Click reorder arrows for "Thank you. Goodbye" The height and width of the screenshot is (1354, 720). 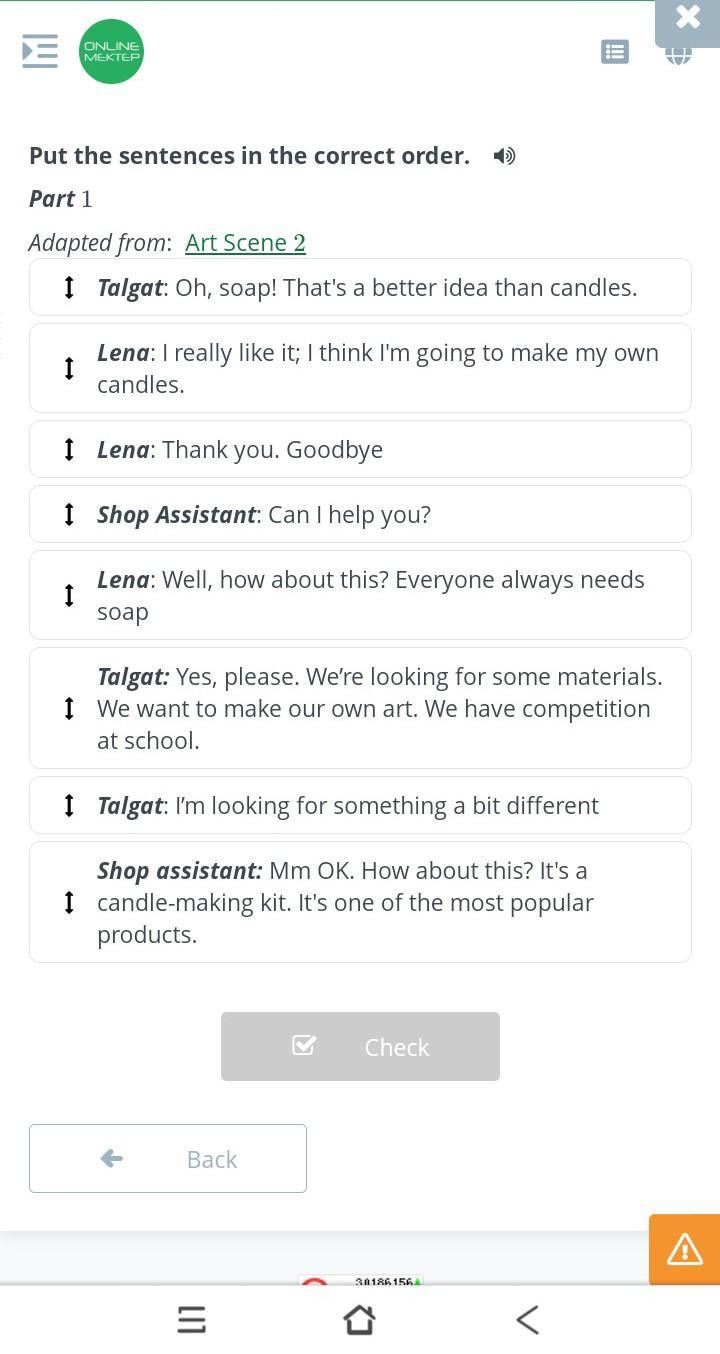[x=69, y=450]
